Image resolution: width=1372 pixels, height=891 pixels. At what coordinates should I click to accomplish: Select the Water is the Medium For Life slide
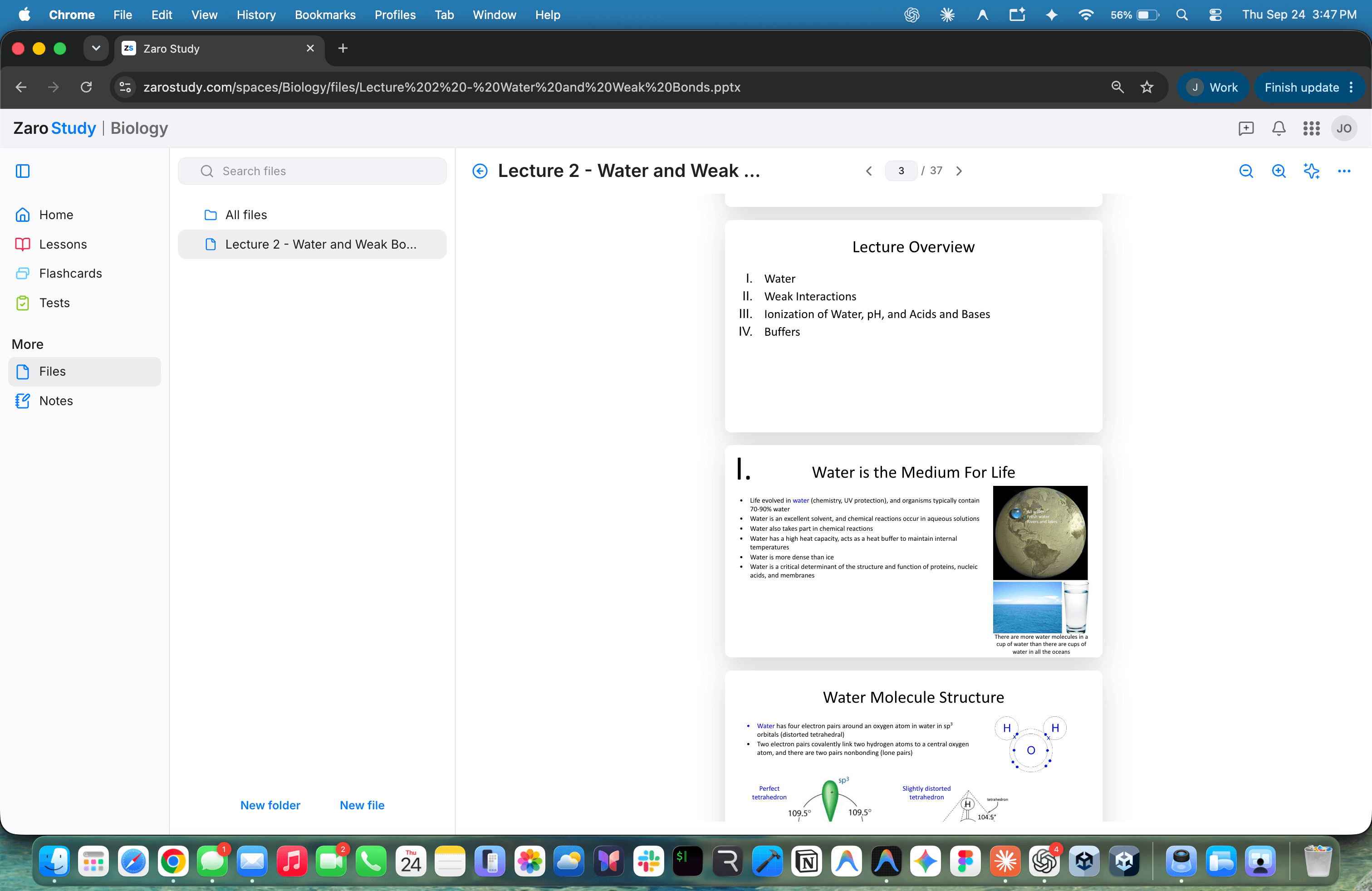coord(913,551)
